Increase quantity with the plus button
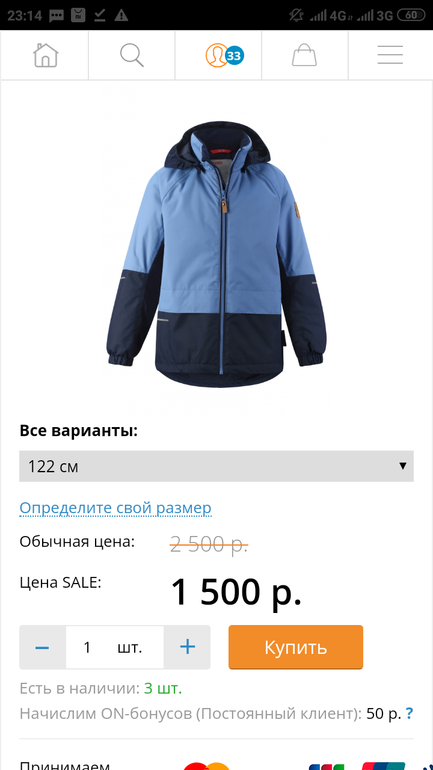Screen dimensions: 433x770 pos(187,647)
